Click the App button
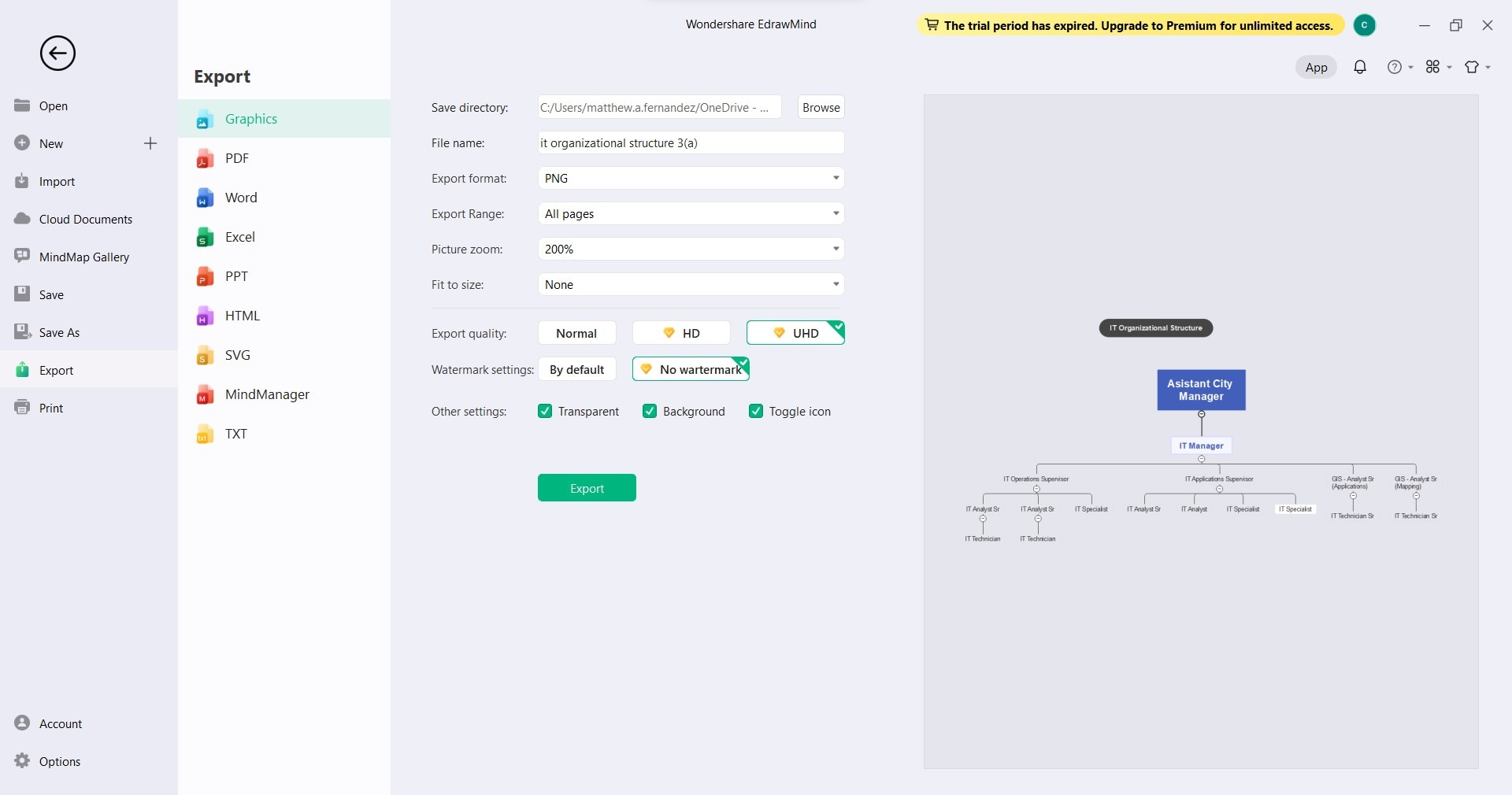This screenshot has height=795, width=1512. [x=1316, y=67]
